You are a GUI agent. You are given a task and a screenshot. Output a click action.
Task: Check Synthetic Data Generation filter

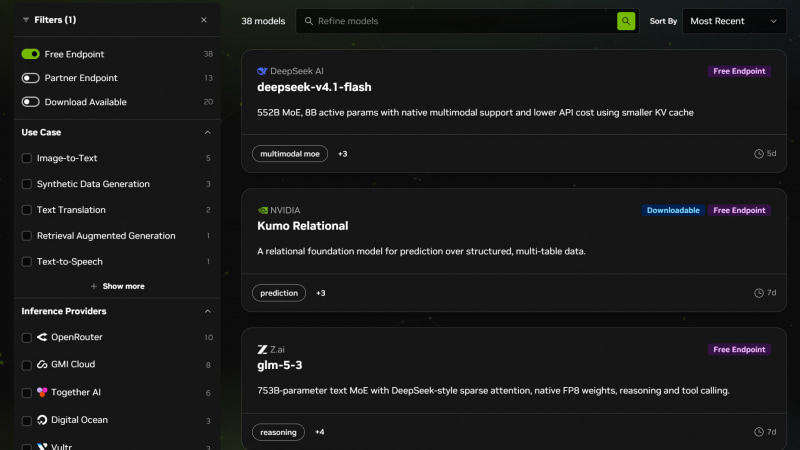click(x=27, y=184)
